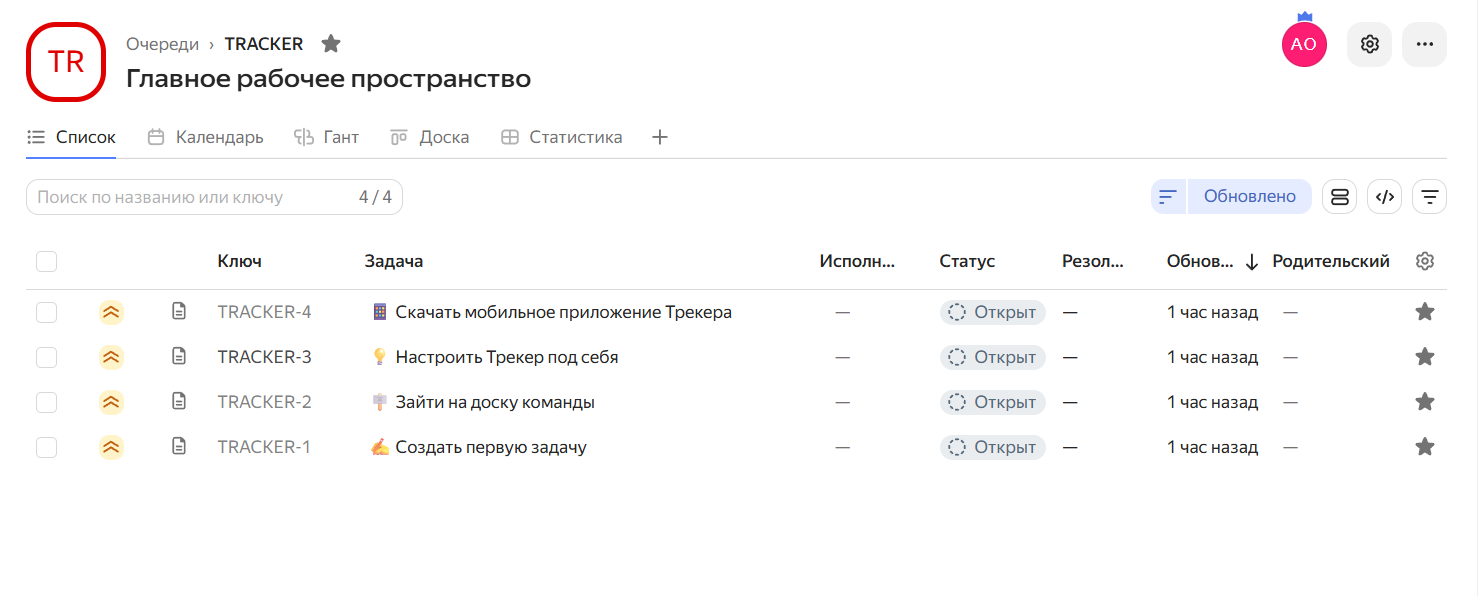This screenshot has height=596, width=1478.
Task: Tick the checkbox for TRACKER-1
Action: coord(46,447)
